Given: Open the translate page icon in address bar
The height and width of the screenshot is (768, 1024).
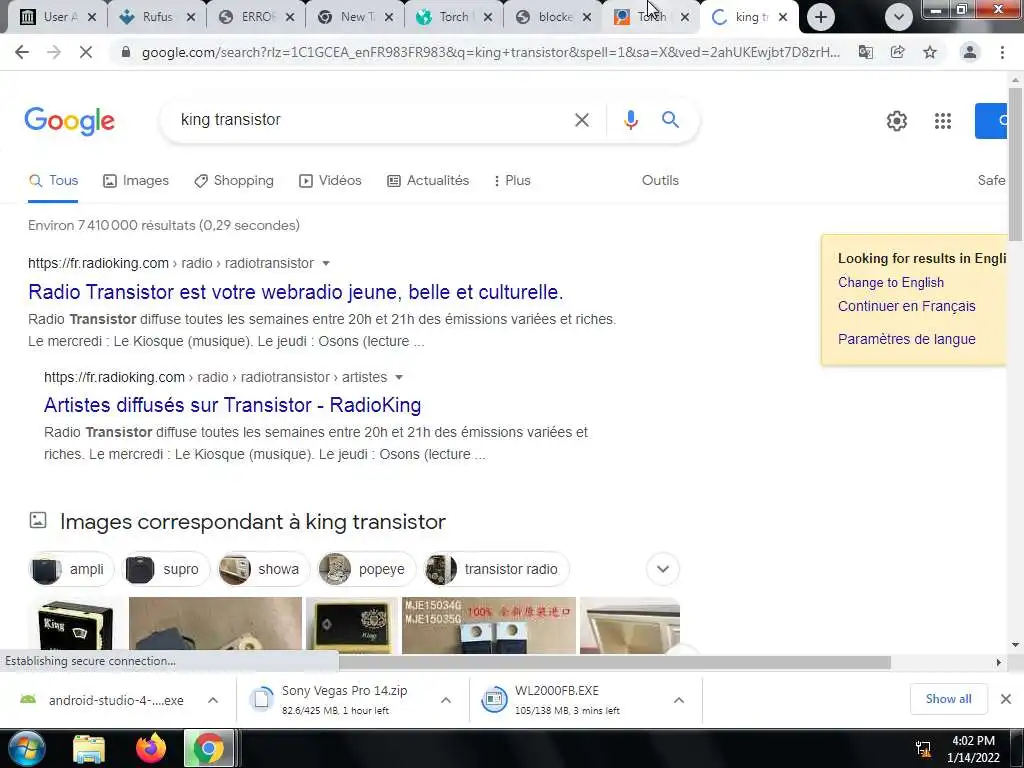Looking at the screenshot, I should pyautogui.click(x=865, y=52).
